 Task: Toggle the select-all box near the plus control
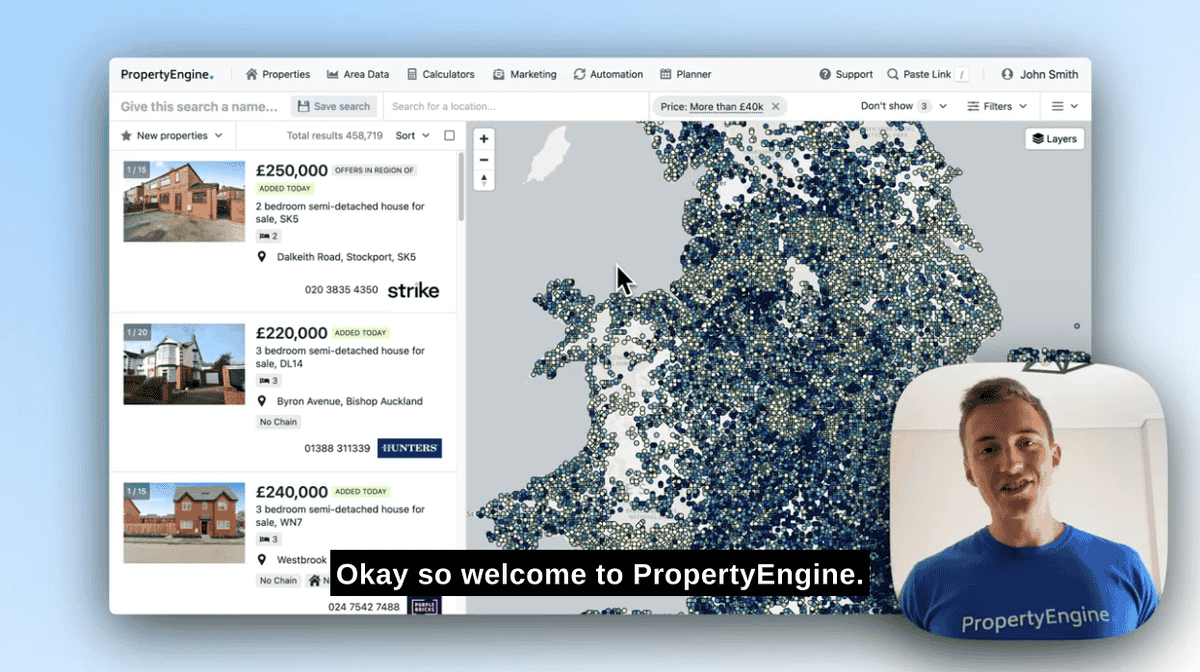point(449,136)
